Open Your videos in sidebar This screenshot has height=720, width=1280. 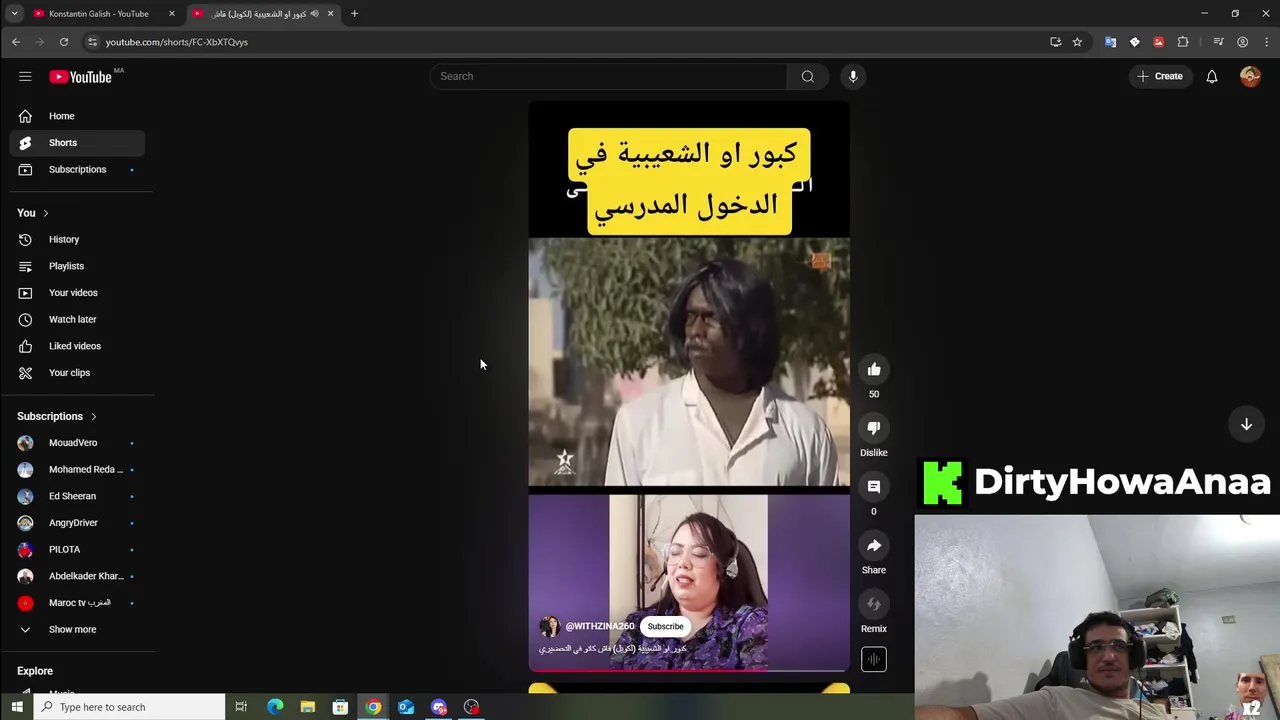77,293
